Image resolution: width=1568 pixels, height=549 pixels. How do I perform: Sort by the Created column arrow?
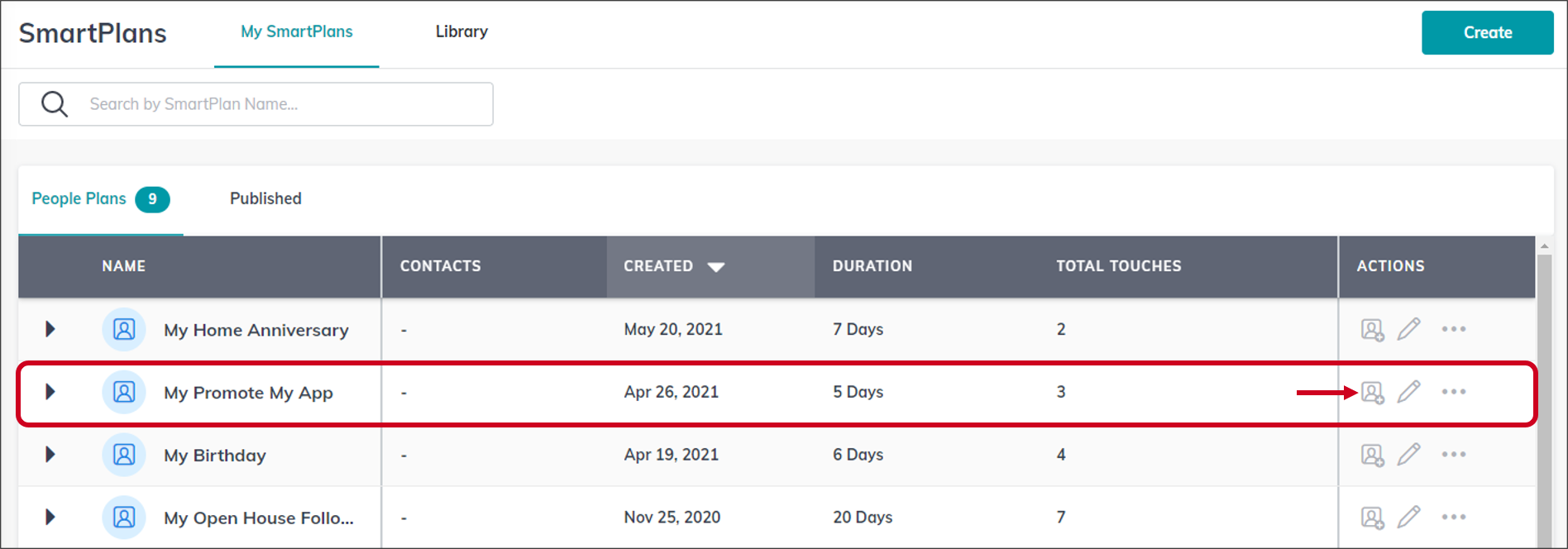(x=716, y=267)
